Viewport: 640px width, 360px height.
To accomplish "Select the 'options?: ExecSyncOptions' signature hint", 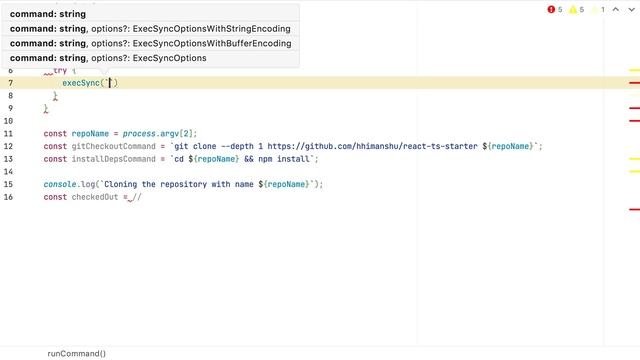I will [151, 58].
